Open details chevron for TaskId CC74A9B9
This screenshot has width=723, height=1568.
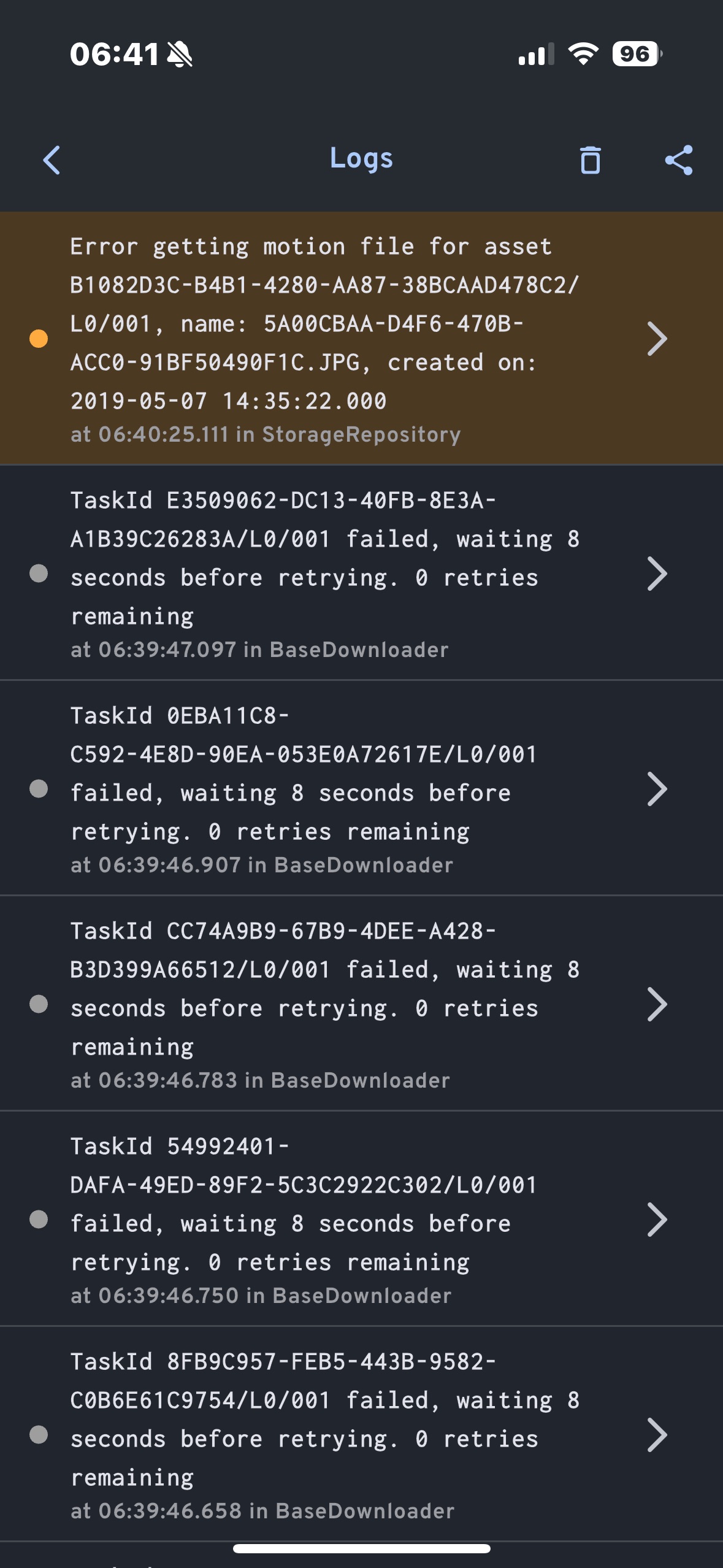click(x=657, y=1005)
